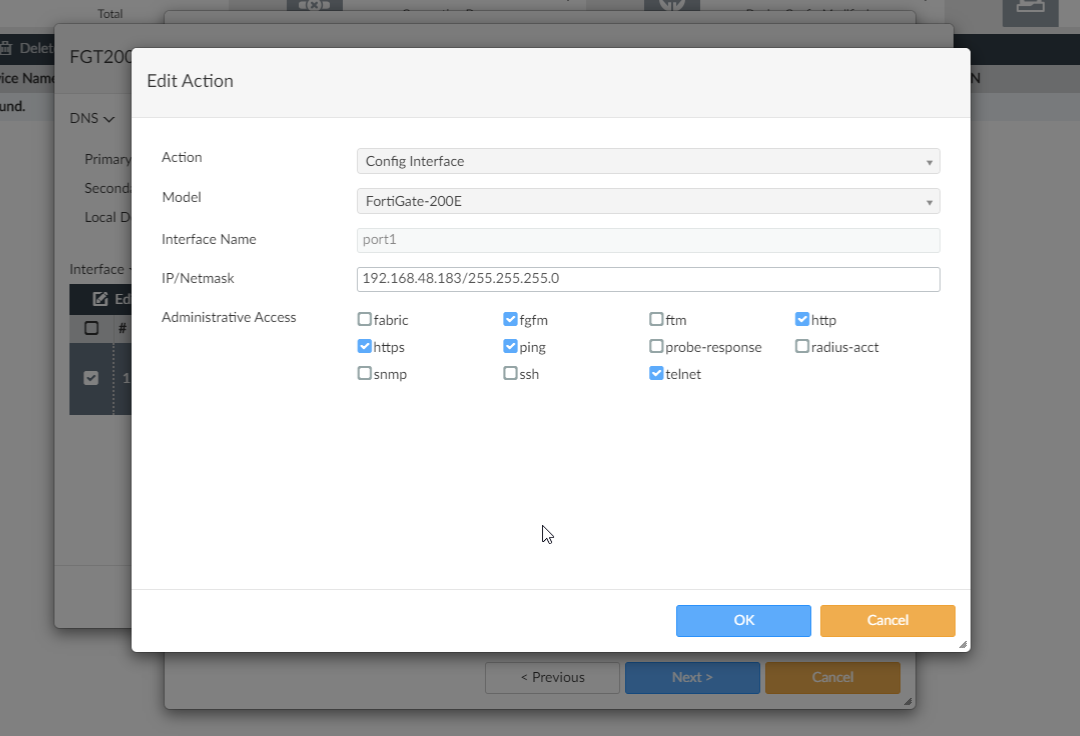Select the IP/Netmask input field
The height and width of the screenshot is (736, 1080).
(x=647, y=279)
